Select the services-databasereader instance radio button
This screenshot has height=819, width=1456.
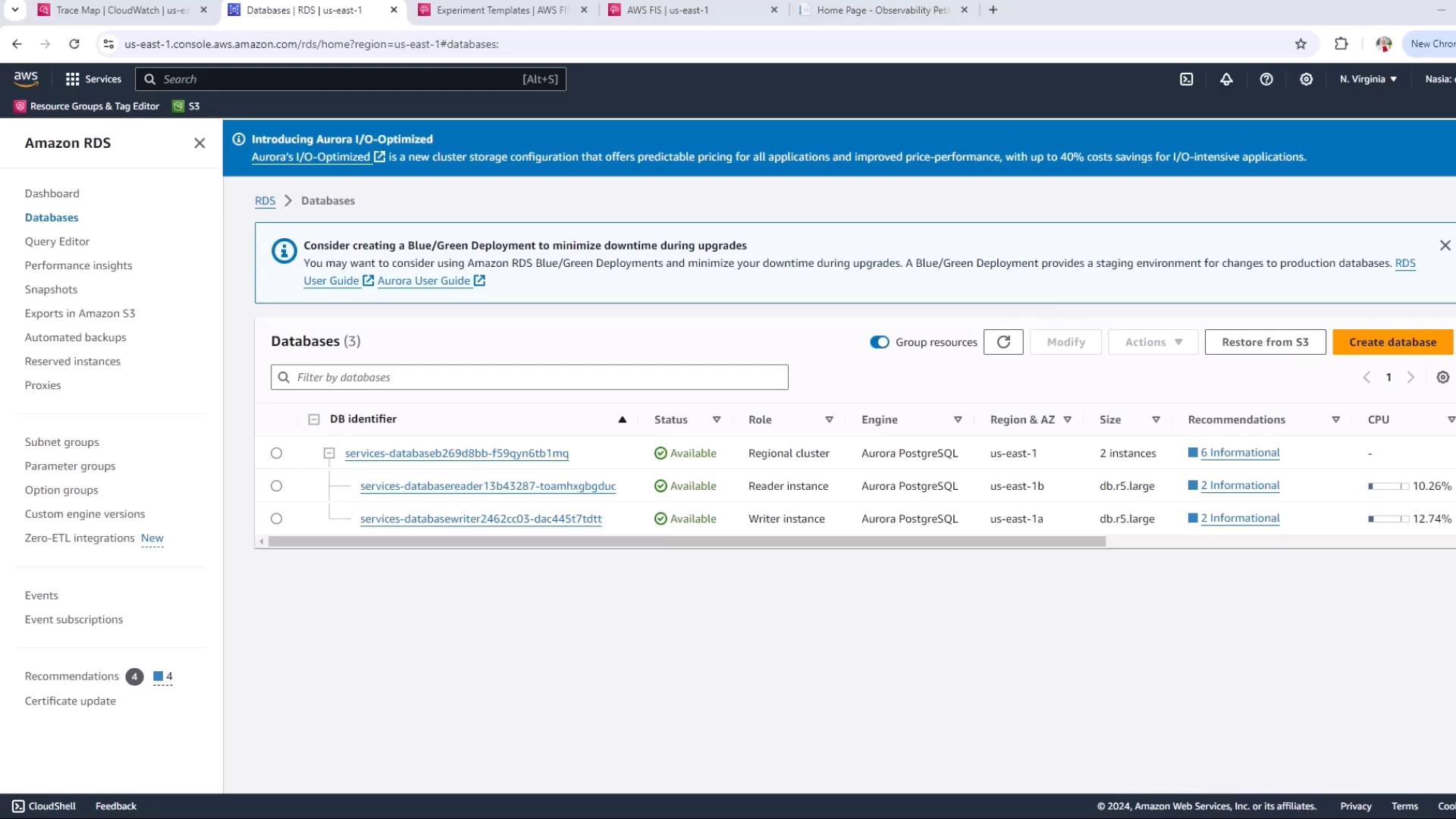pyautogui.click(x=276, y=486)
